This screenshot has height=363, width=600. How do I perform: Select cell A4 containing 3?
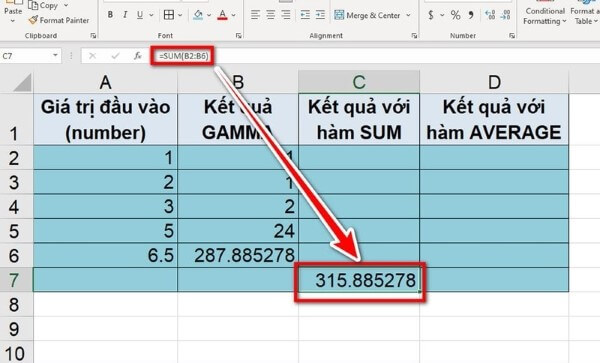(106, 207)
